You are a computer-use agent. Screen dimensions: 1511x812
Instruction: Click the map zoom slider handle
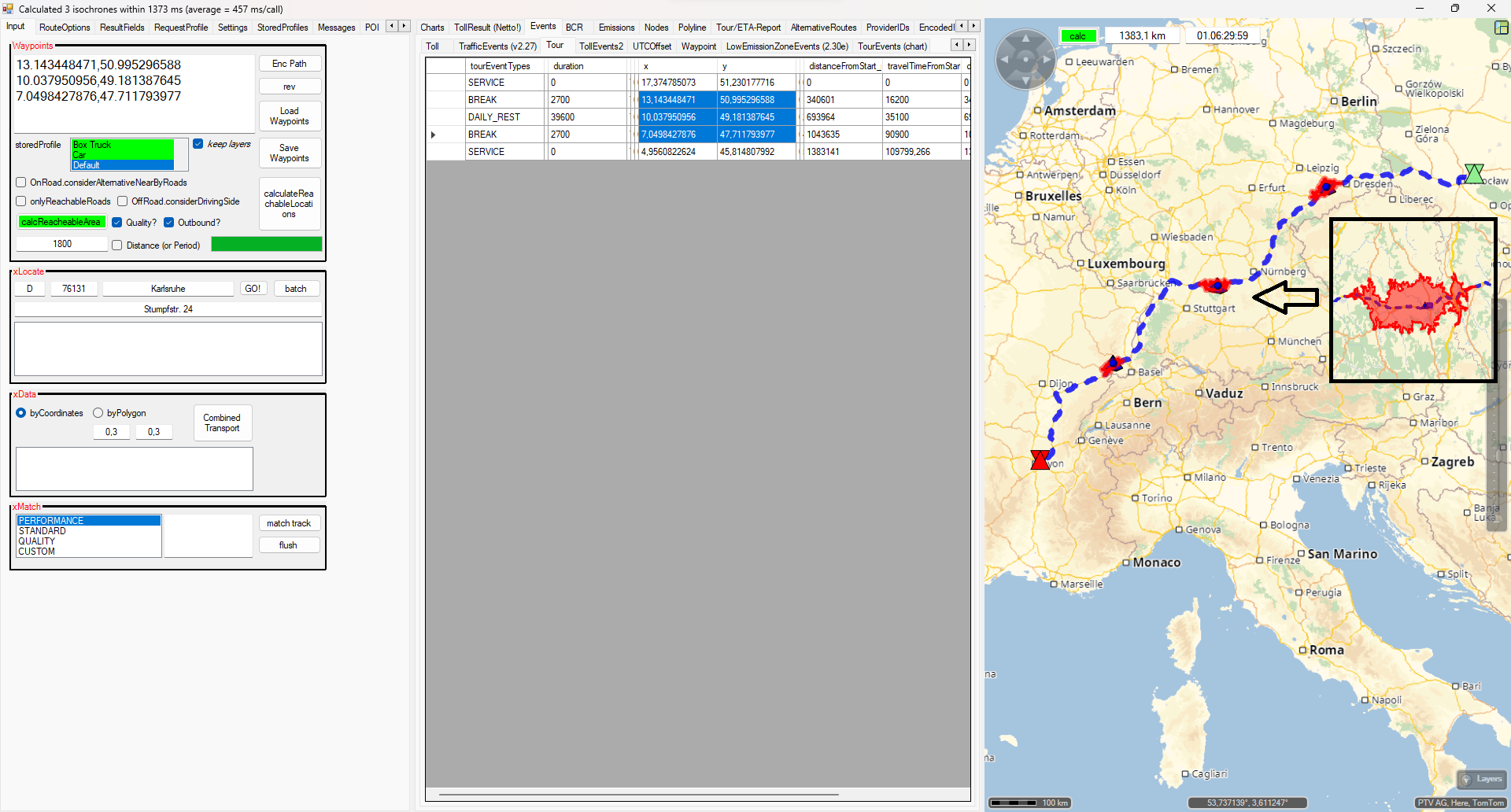click(x=1498, y=456)
